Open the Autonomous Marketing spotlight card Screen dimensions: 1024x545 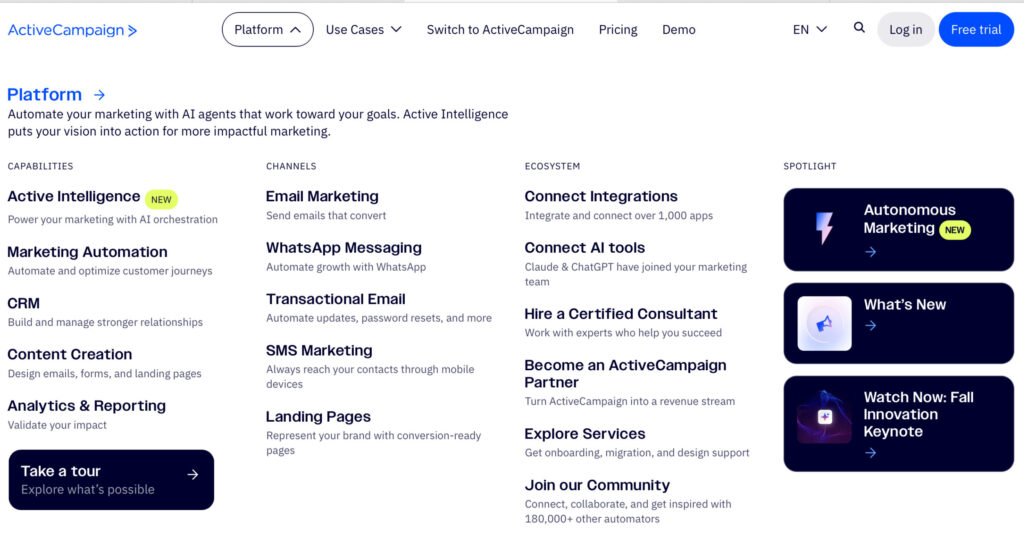tap(899, 230)
